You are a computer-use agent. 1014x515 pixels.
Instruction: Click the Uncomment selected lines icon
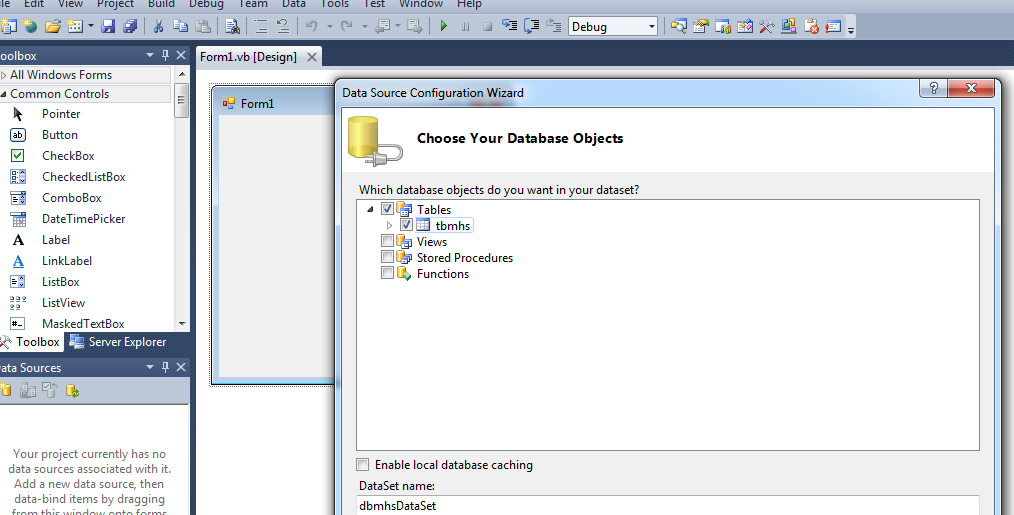point(283,27)
